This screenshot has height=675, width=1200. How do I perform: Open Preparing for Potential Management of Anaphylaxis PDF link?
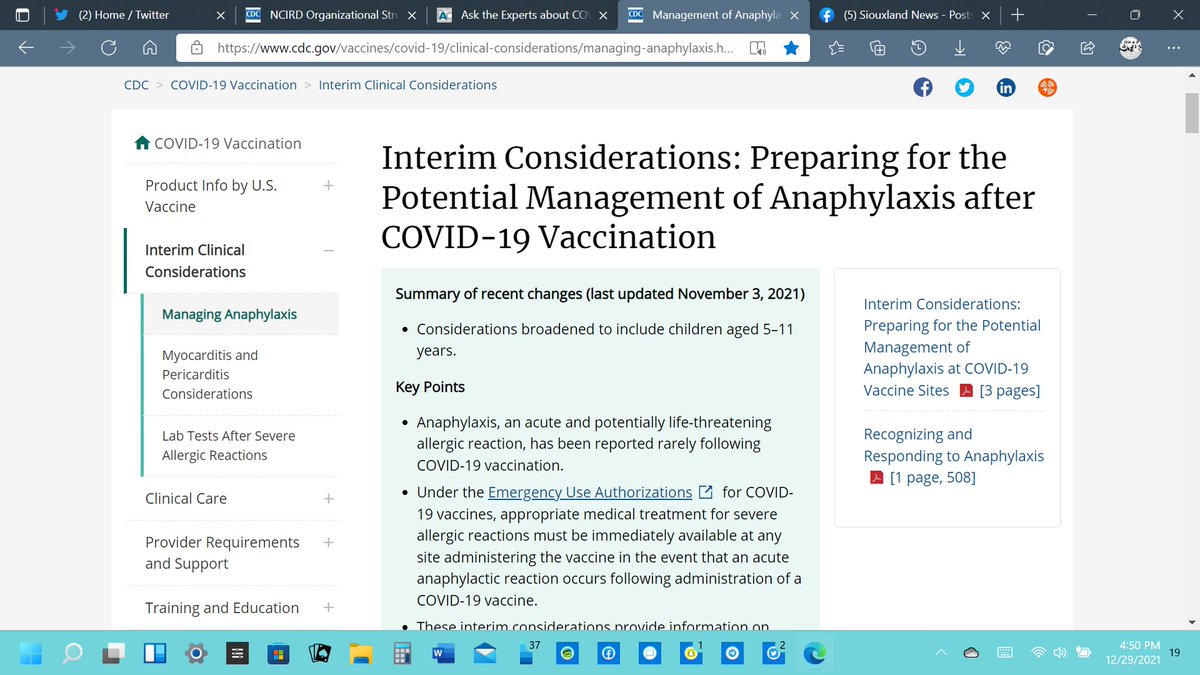click(952, 347)
